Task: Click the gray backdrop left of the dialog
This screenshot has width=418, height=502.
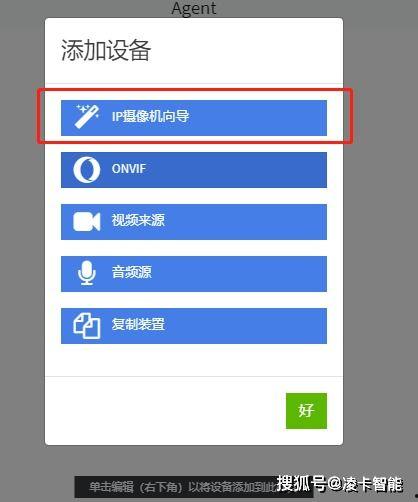Action: [22, 233]
